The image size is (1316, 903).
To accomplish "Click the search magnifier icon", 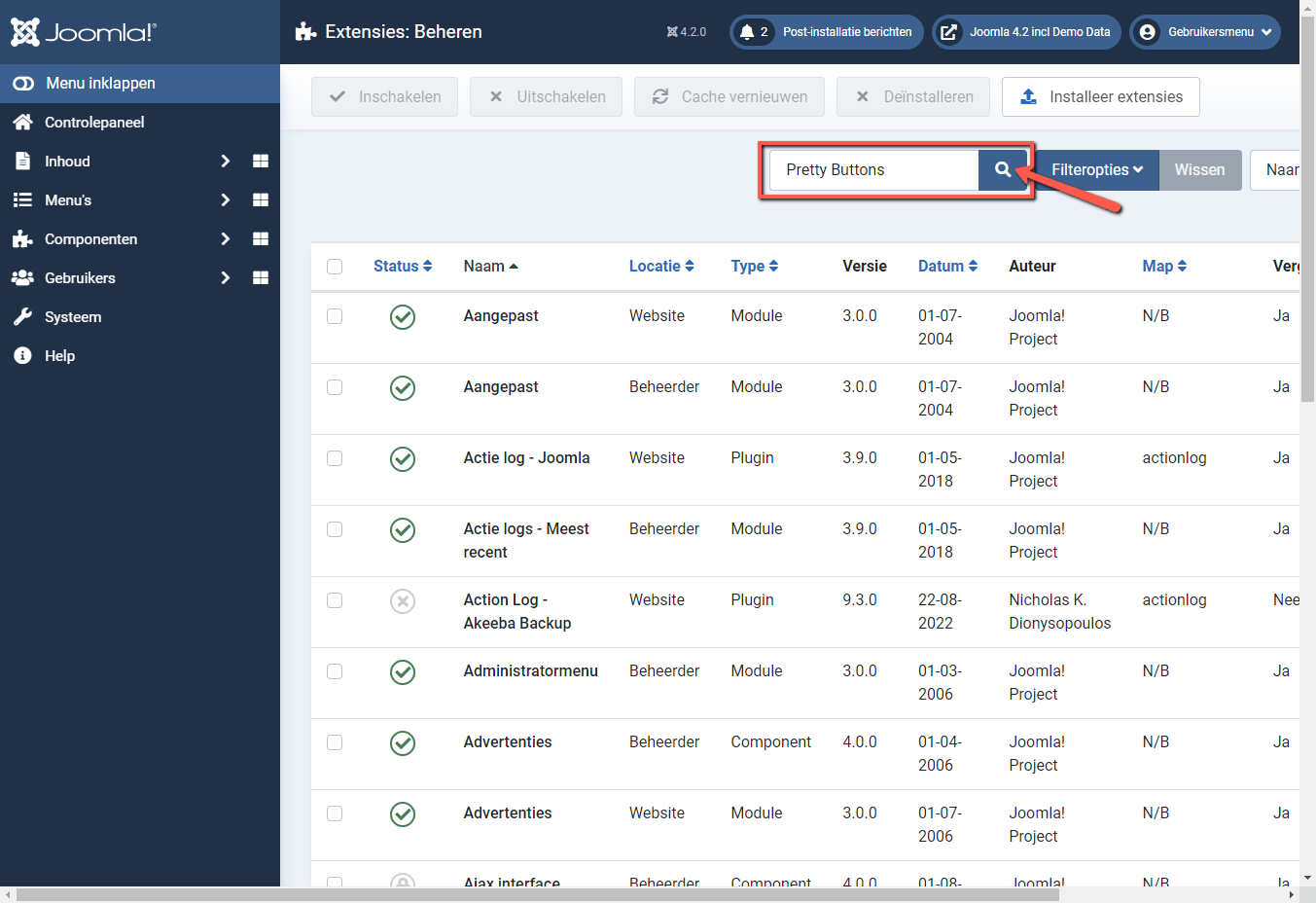I will tap(1003, 169).
